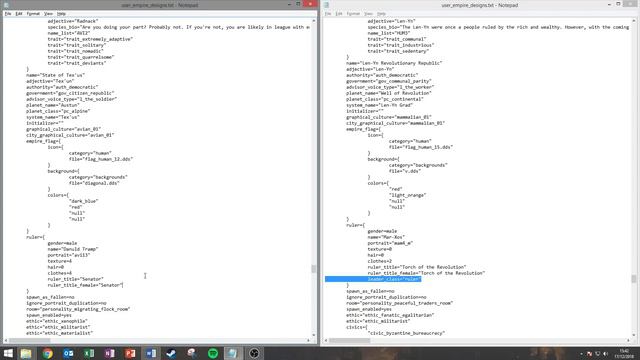Click left window scroll-left arrow
This screenshot has height=360, width=640.
(6, 340)
